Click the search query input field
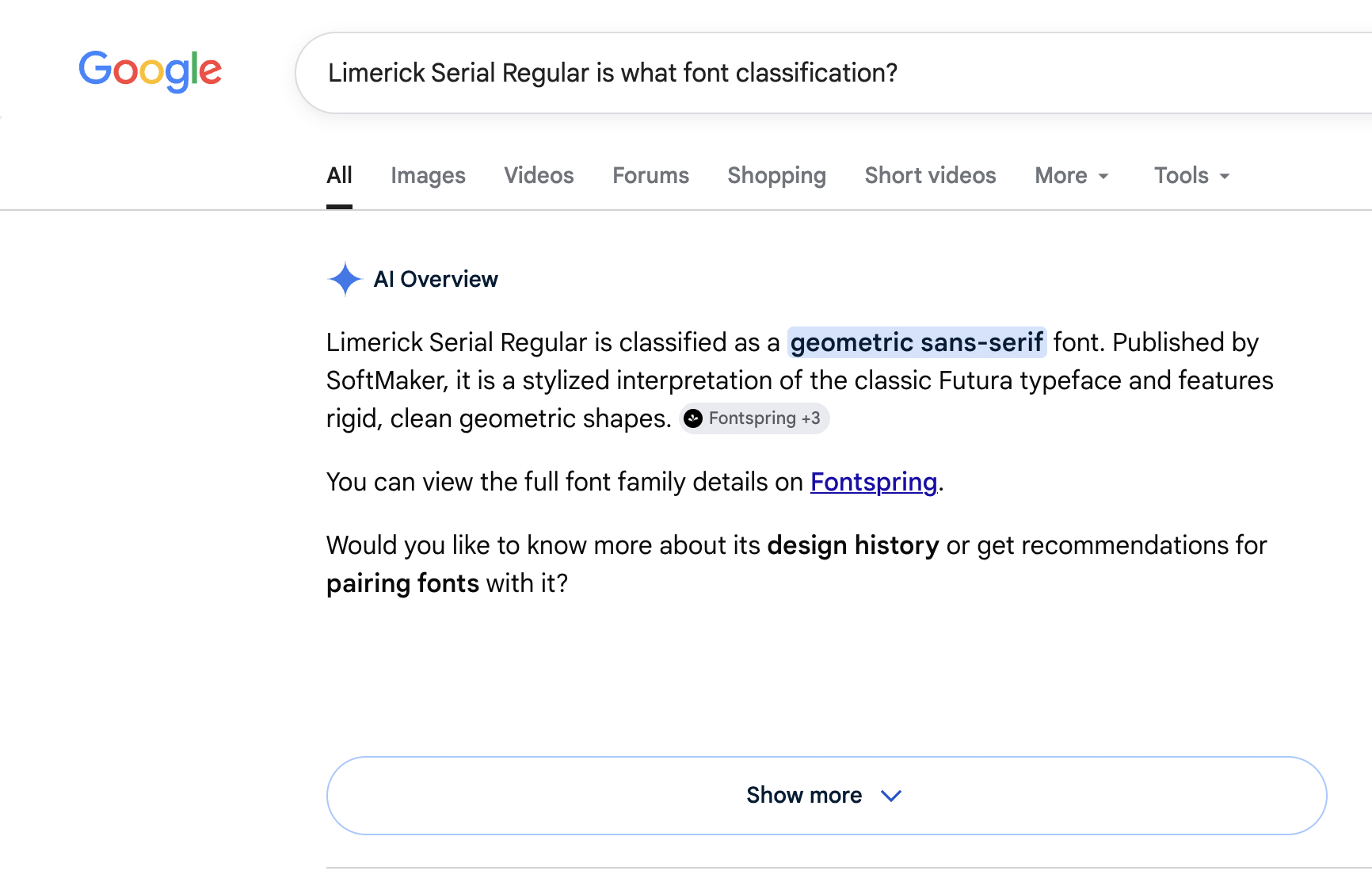The width and height of the screenshot is (1372, 886). [x=832, y=73]
